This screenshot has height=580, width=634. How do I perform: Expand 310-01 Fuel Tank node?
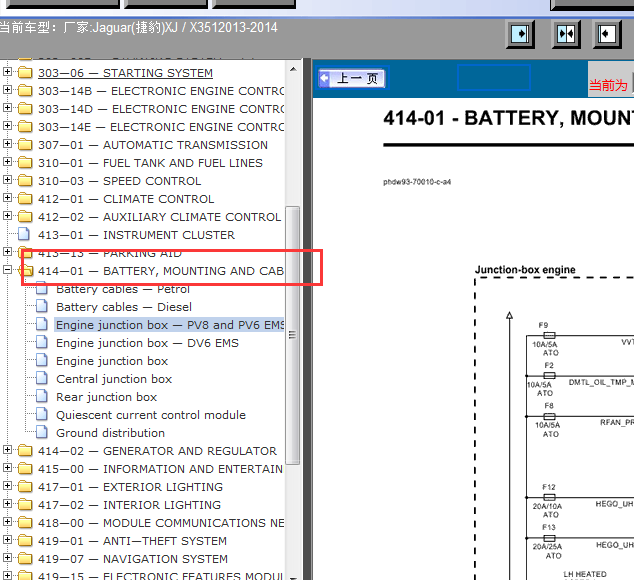click(7, 162)
